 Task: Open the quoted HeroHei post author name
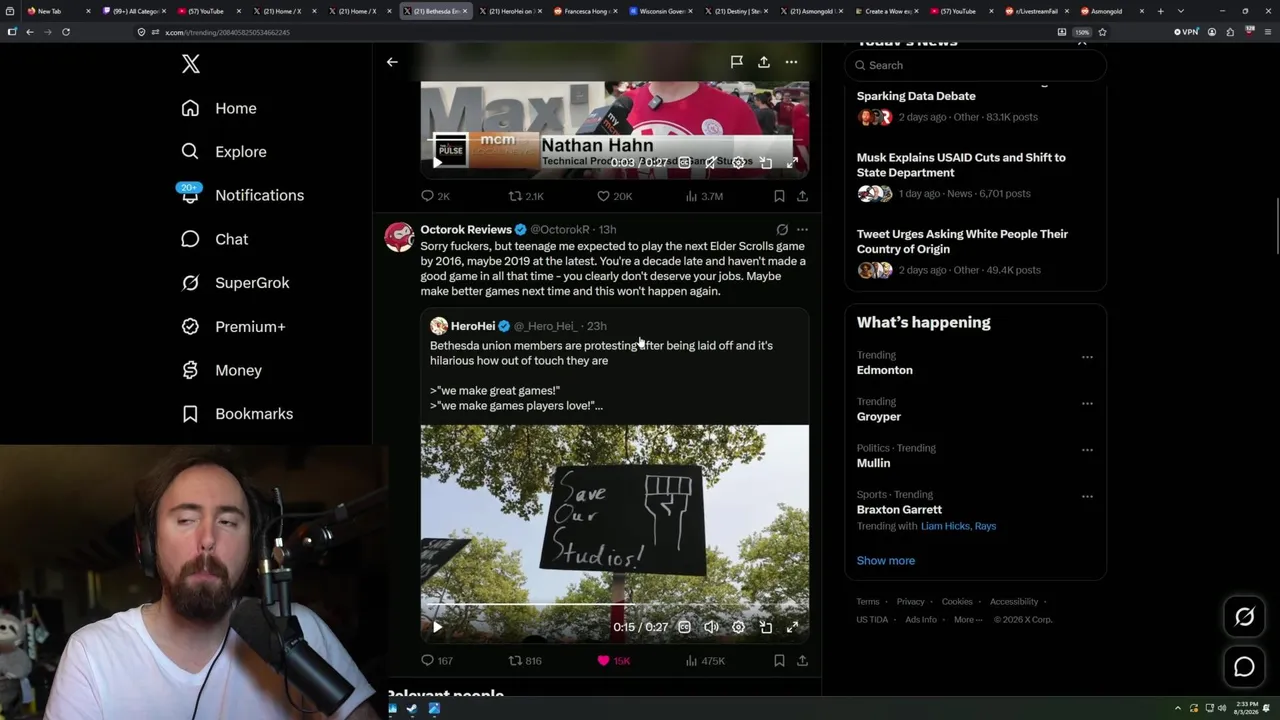tap(473, 326)
